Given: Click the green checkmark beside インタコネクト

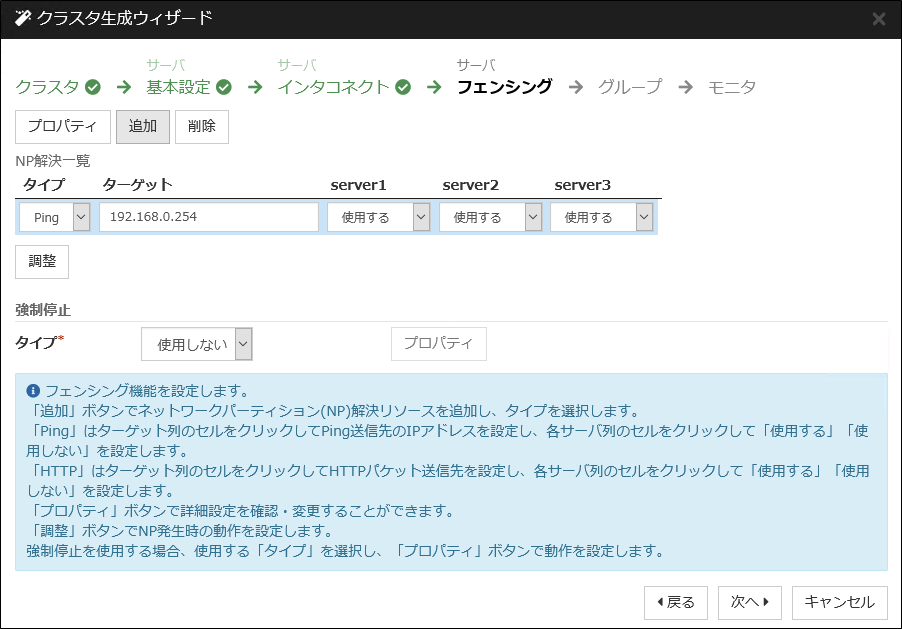Looking at the screenshot, I should [x=402, y=87].
